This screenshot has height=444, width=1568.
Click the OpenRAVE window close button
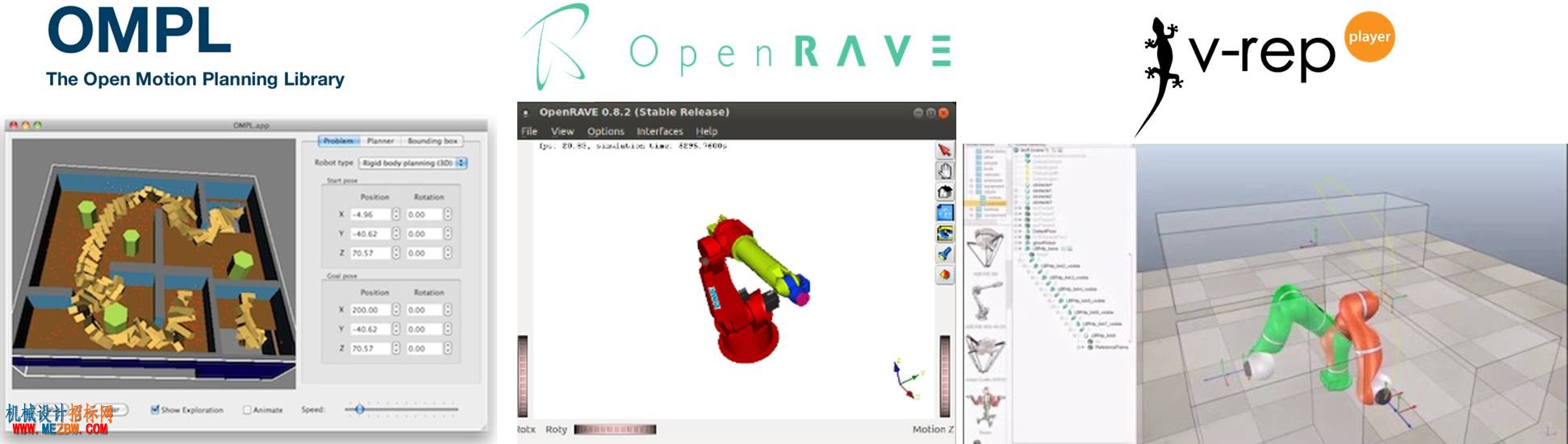click(943, 112)
